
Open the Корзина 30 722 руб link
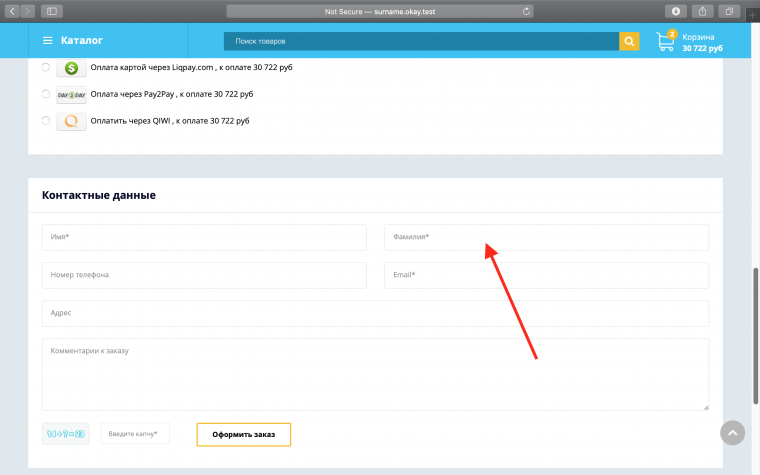click(702, 42)
